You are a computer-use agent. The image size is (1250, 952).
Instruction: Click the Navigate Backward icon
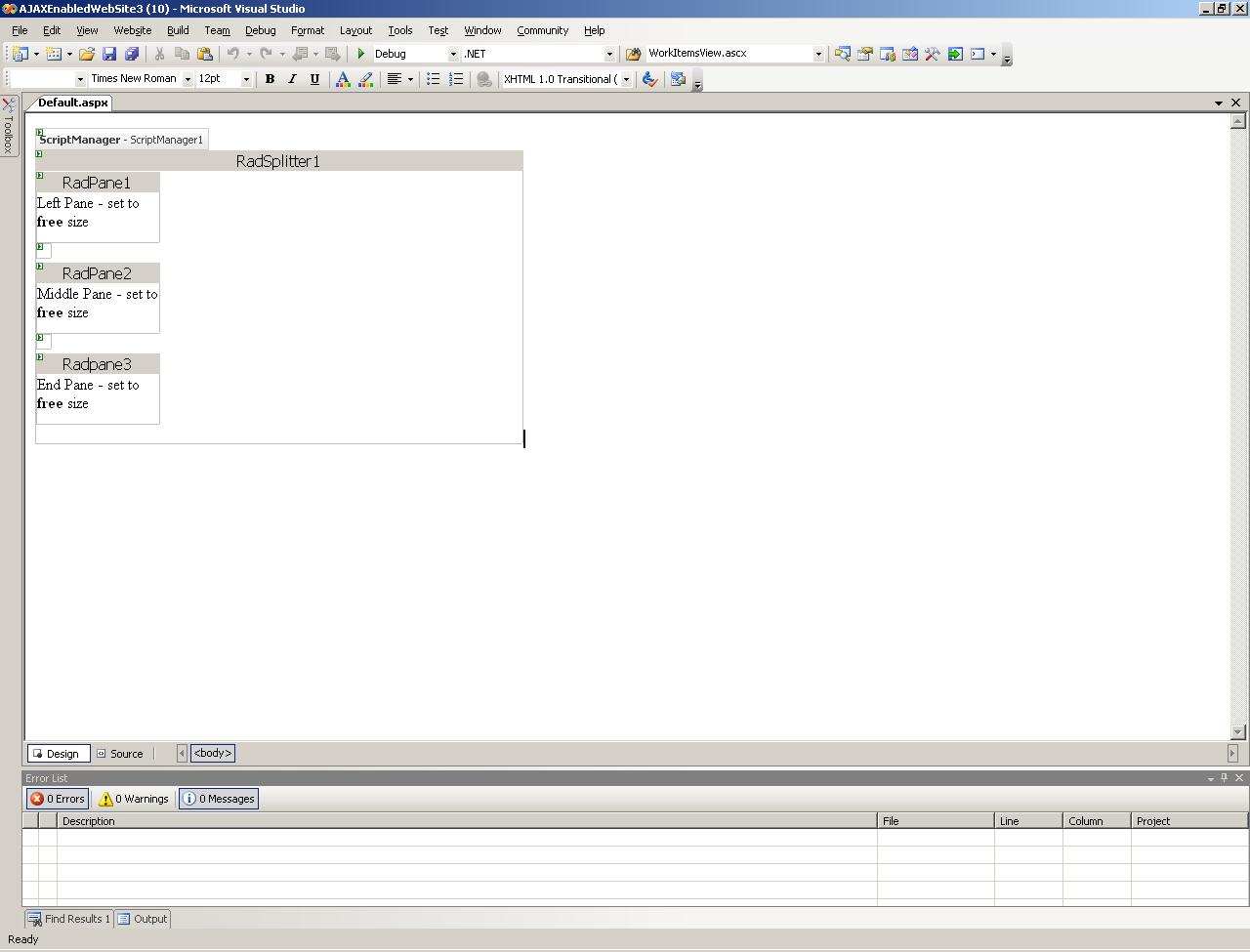[300, 54]
